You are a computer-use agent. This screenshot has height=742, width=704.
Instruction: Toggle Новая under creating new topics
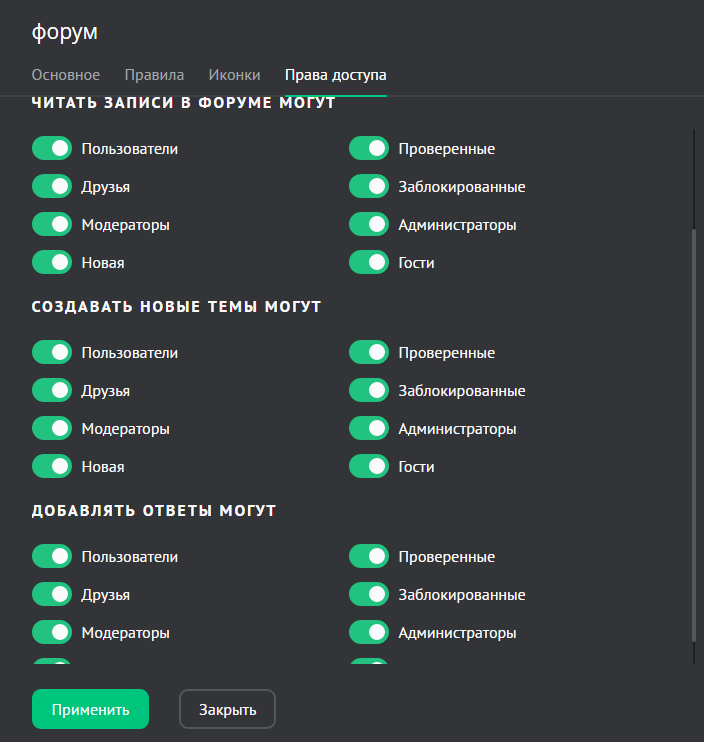tap(52, 467)
